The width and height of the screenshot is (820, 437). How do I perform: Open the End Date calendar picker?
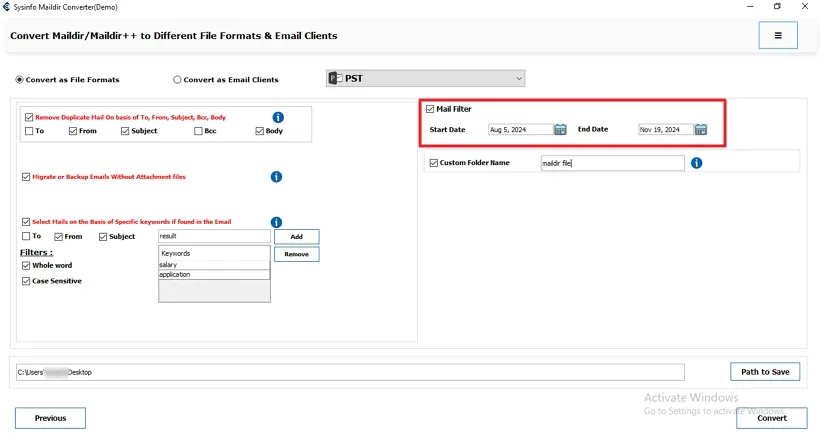point(701,129)
